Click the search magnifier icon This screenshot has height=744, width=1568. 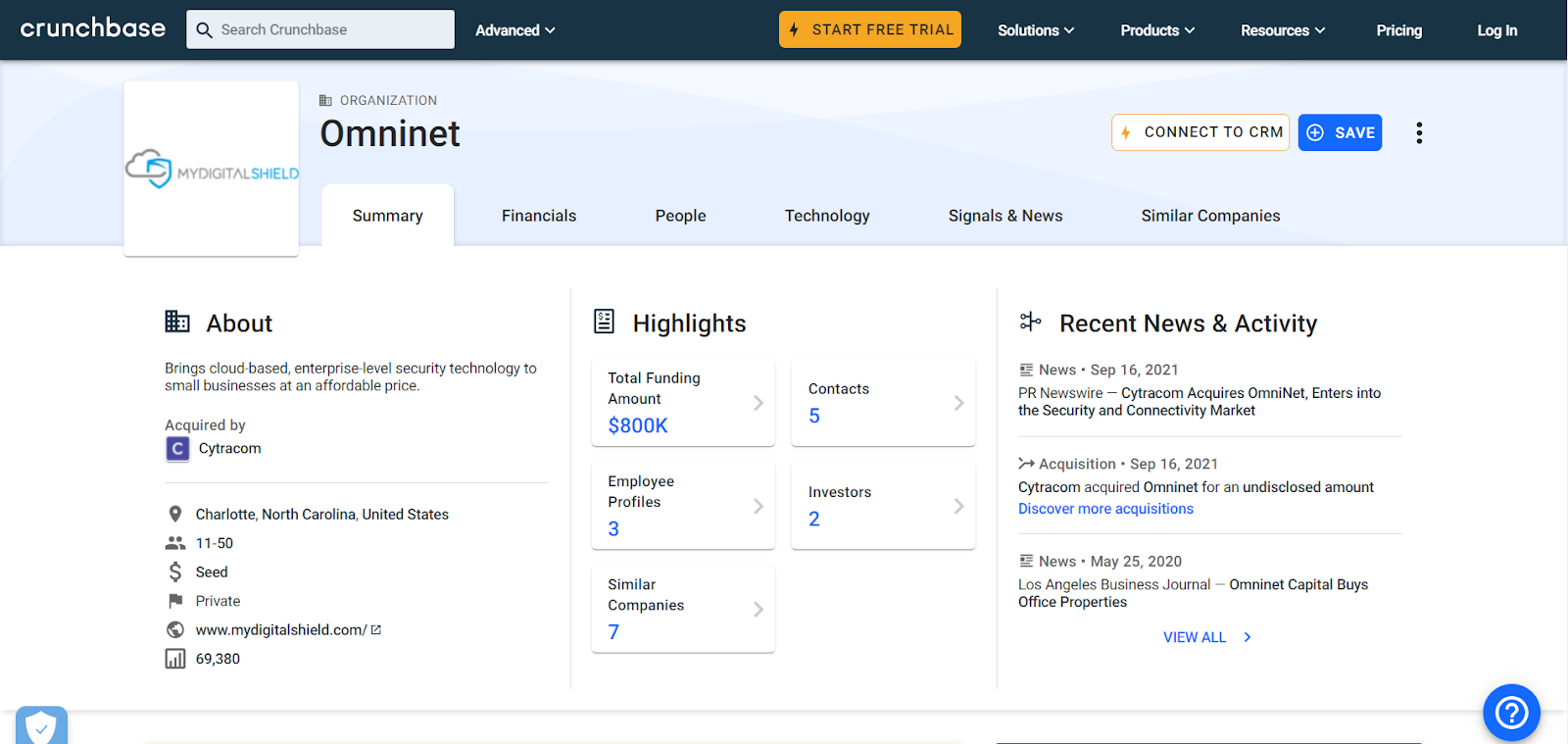(204, 30)
